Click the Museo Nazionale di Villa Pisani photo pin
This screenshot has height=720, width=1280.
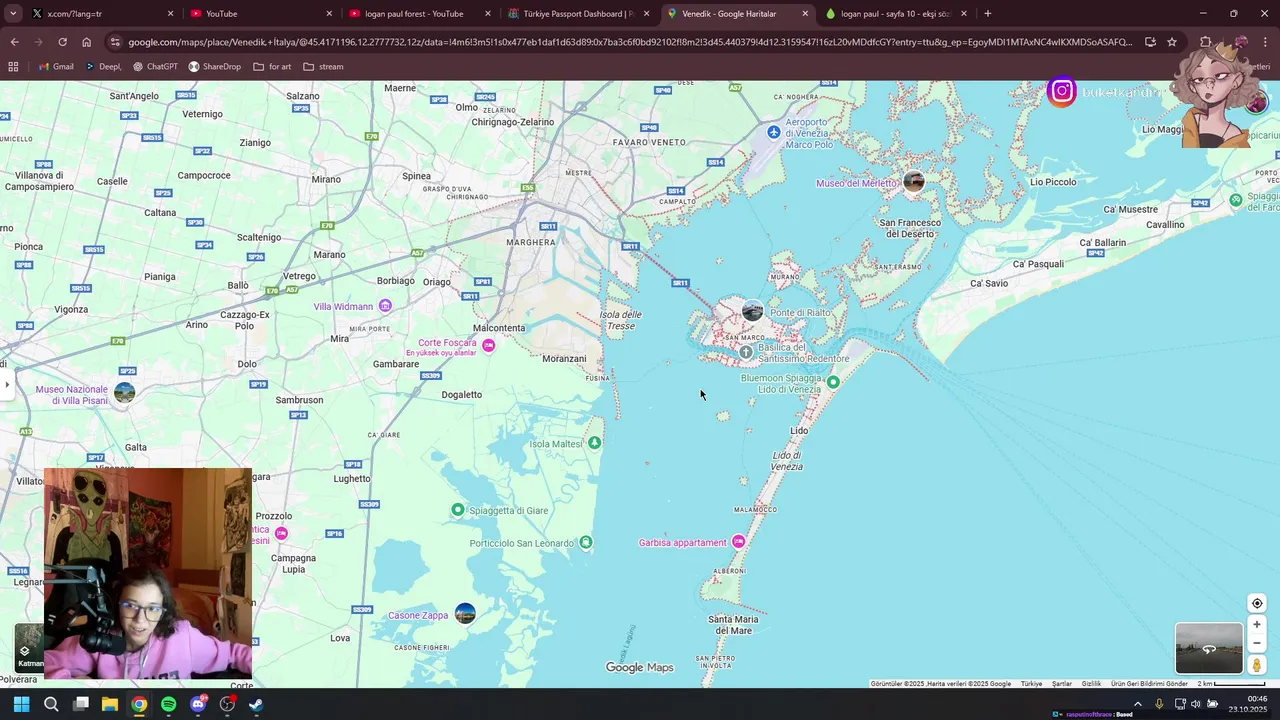coord(124,393)
